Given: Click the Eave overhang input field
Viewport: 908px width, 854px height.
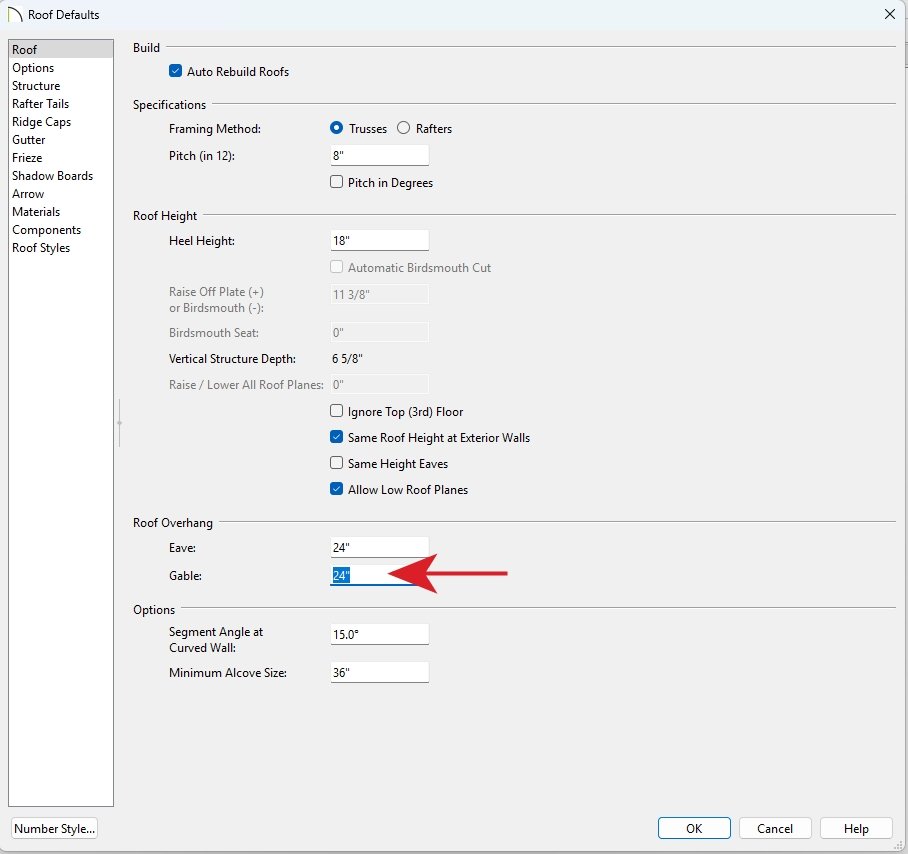Looking at the screenshot, I should point(379,547).
